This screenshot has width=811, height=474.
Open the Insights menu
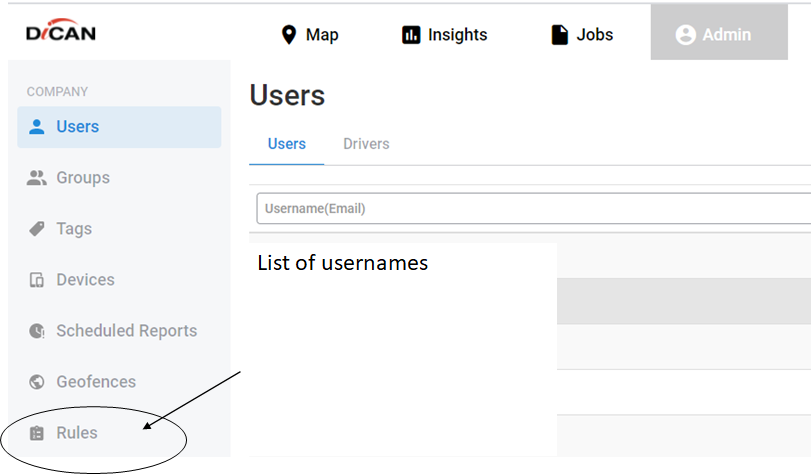445,35
